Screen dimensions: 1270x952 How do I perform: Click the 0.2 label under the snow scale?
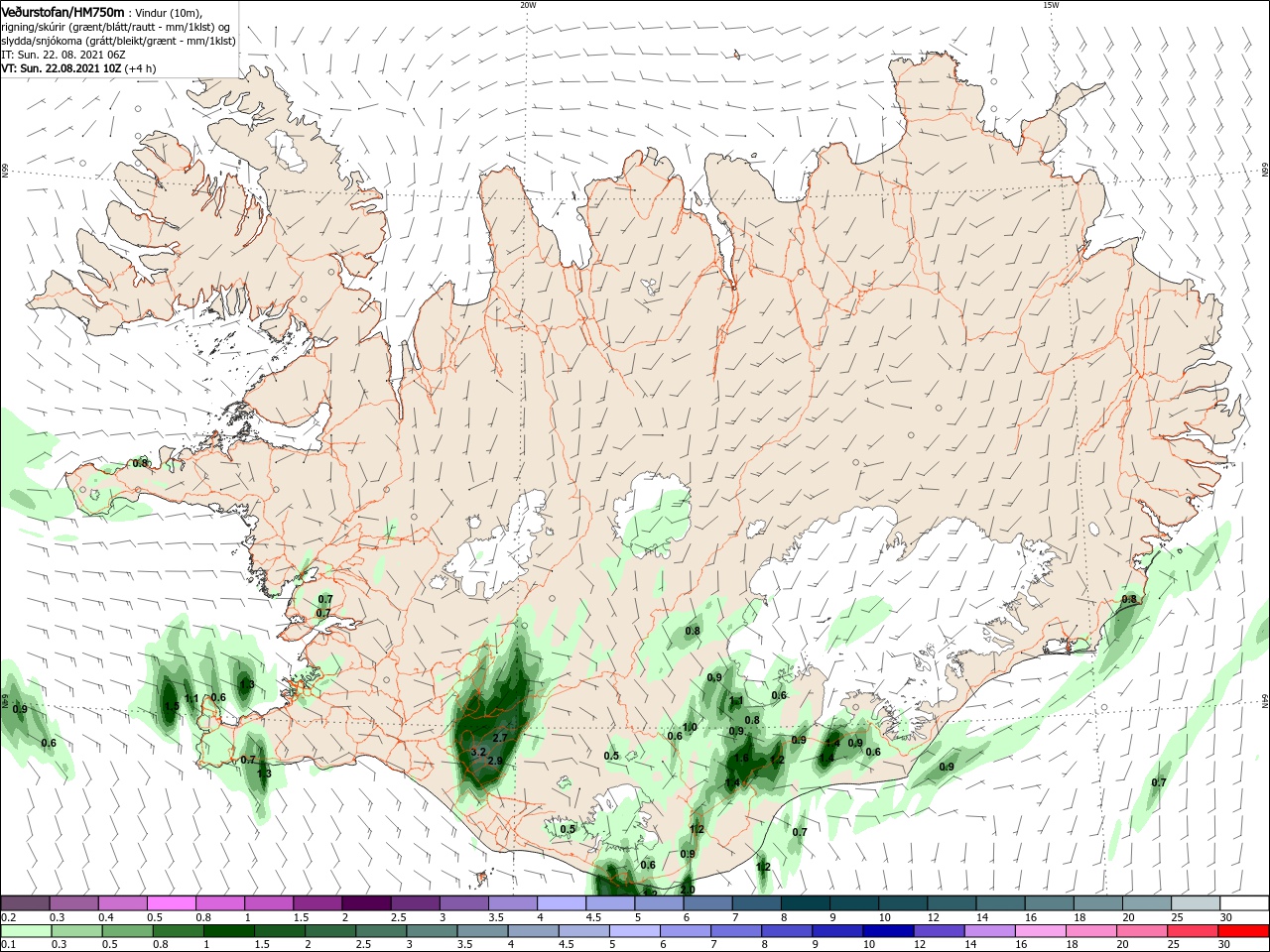coord(7,917)
